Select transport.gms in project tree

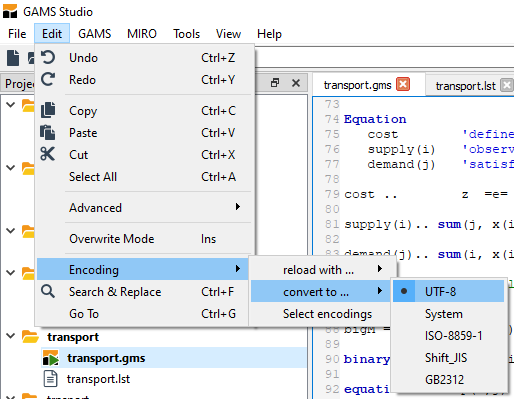pyautogui.click(x=106, y=358)
